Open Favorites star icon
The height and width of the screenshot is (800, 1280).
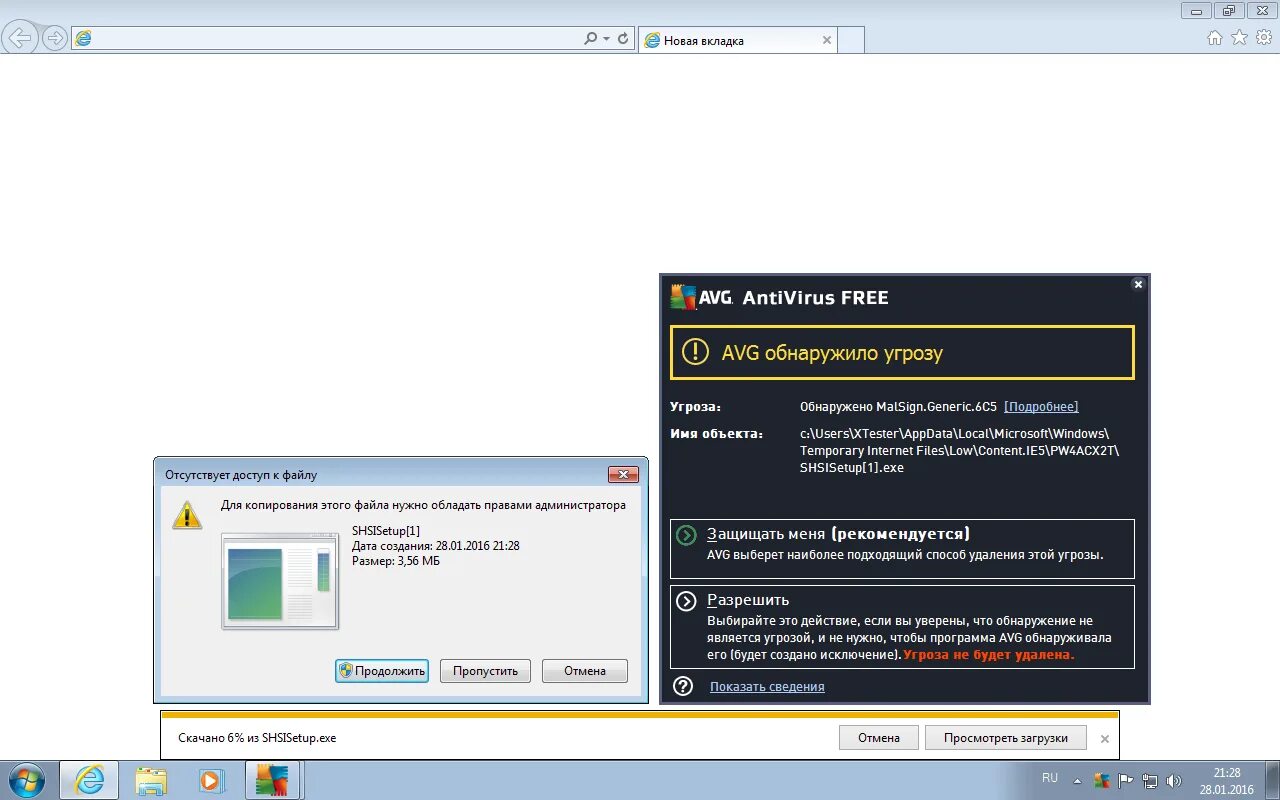(x=1239, y=38)
